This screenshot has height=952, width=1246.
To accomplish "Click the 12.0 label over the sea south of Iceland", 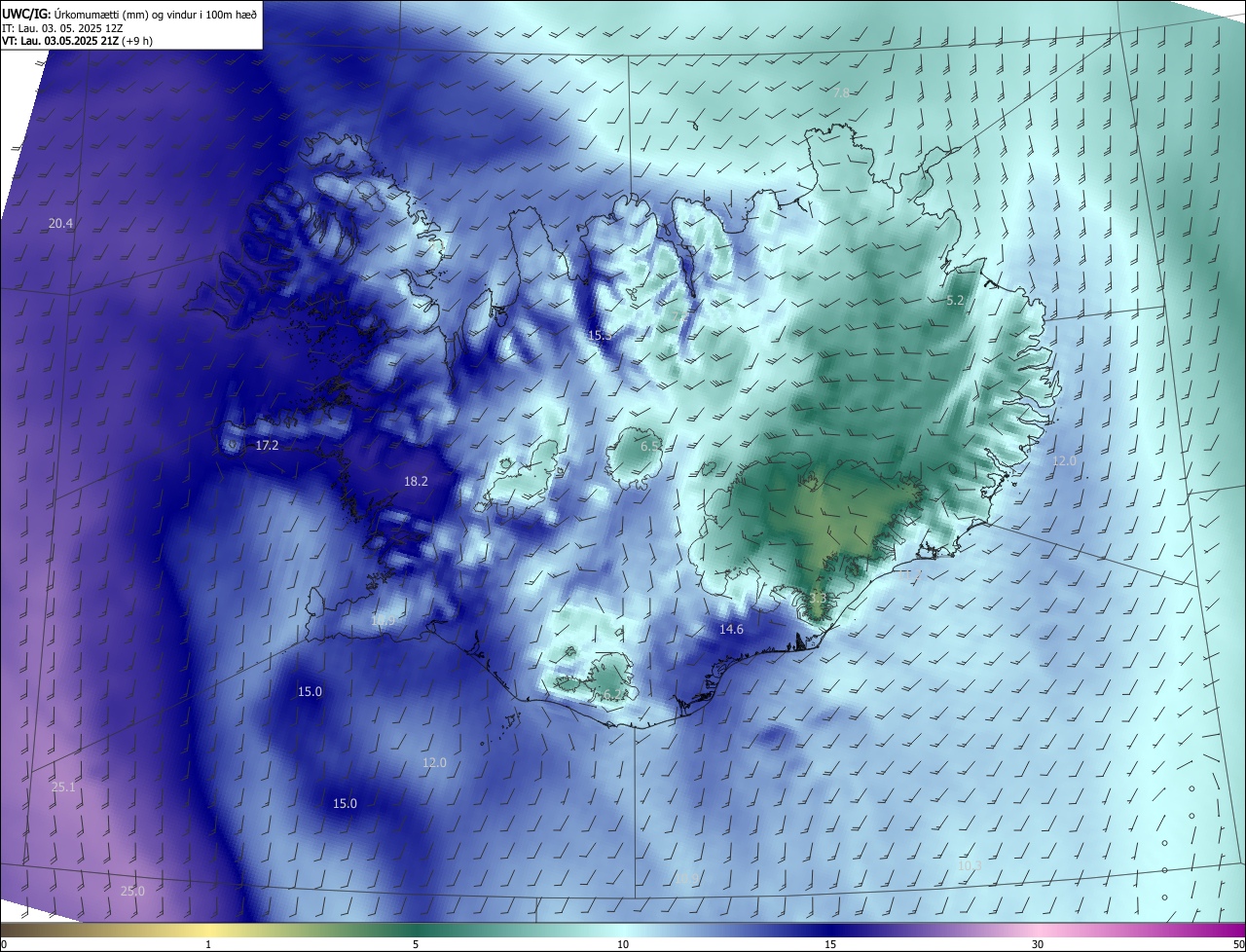I will tap(434, 762).
